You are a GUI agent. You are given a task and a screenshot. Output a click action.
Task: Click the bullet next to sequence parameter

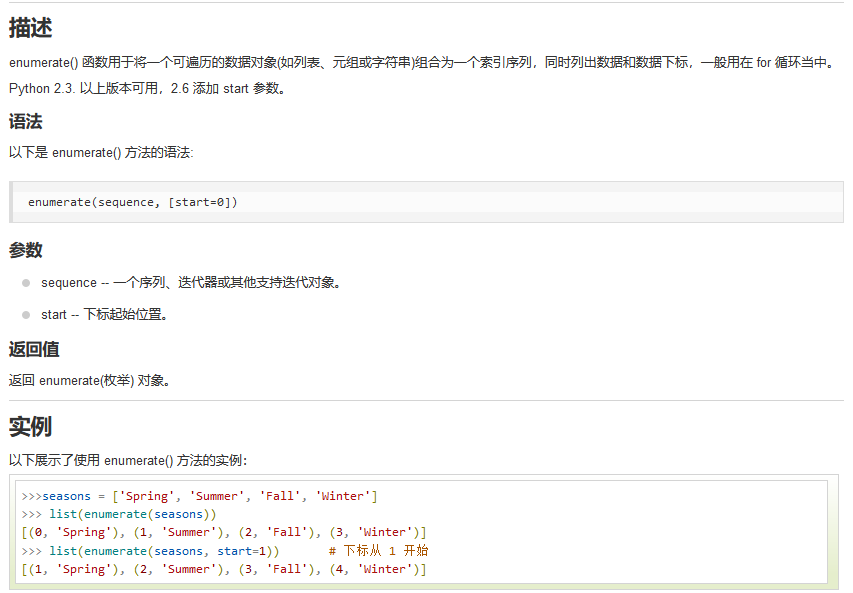click(24, 281)
